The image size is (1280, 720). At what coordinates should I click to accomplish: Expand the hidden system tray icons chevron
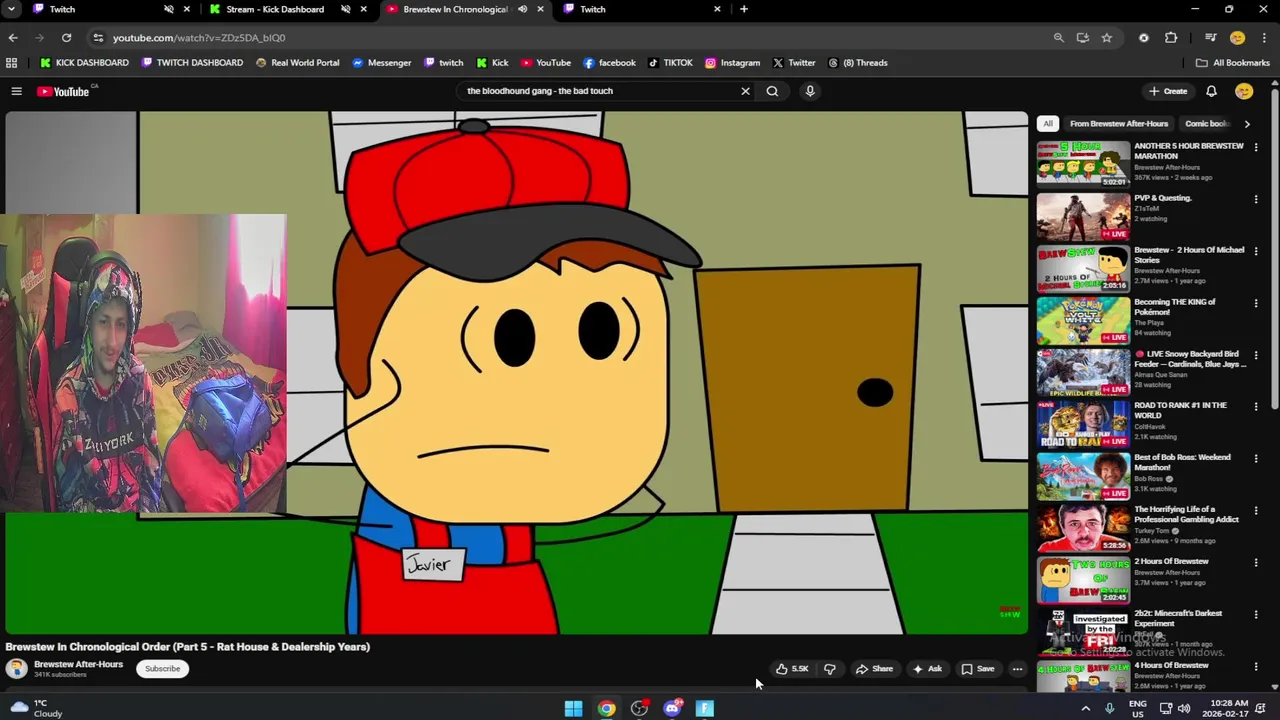tap(1085, 709)
